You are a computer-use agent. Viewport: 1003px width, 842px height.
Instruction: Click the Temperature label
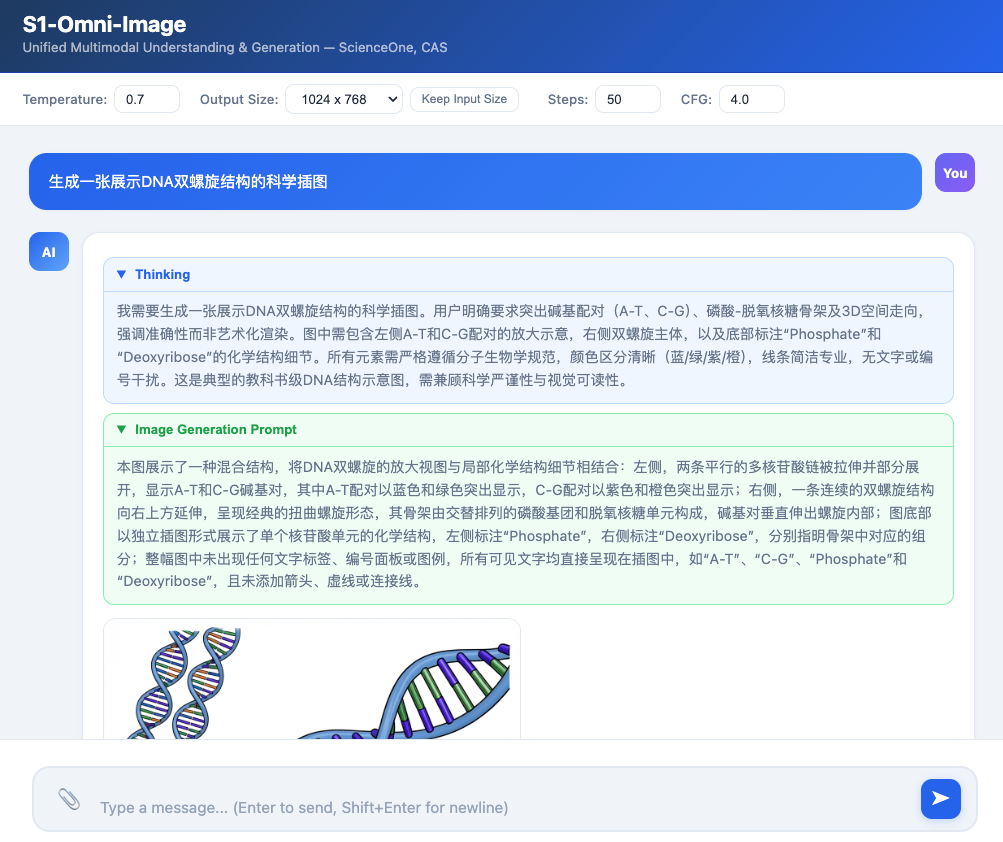(x=64, y=100)
